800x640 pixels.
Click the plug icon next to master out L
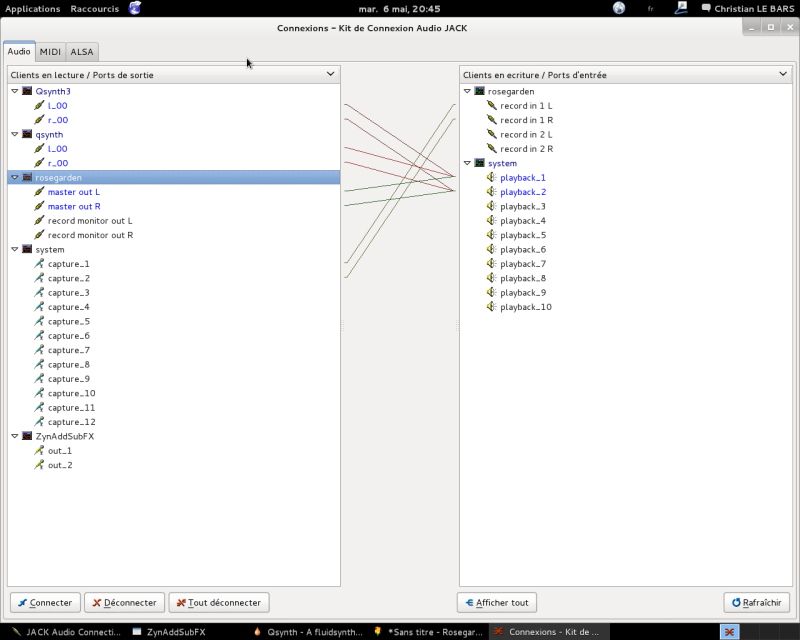[39, 192]
